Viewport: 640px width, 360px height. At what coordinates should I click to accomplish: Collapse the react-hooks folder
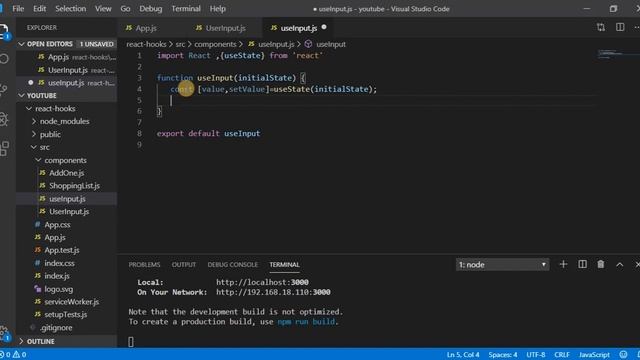(29, 109)
